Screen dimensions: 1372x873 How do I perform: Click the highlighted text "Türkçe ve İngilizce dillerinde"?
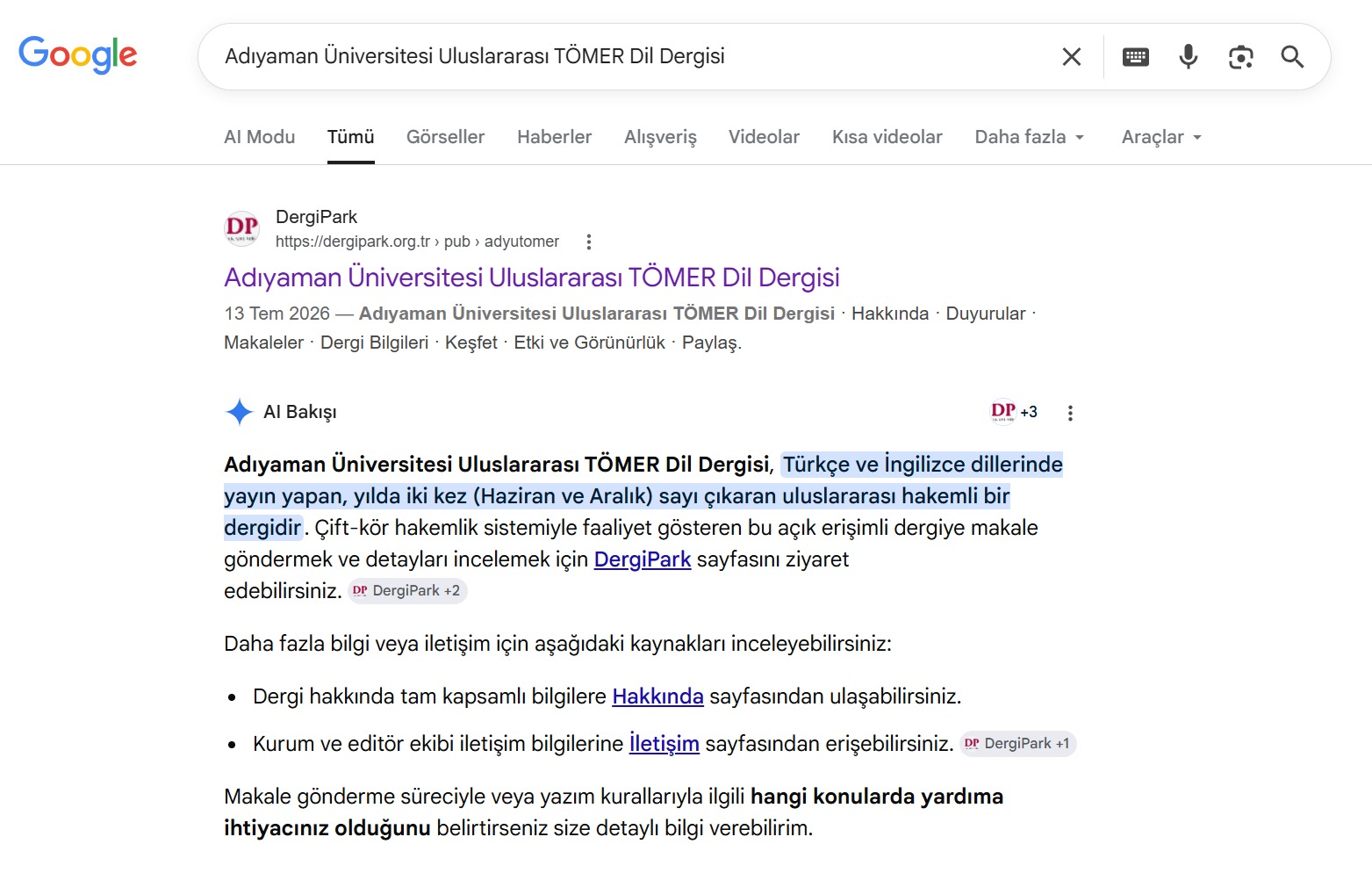[923, 465]
